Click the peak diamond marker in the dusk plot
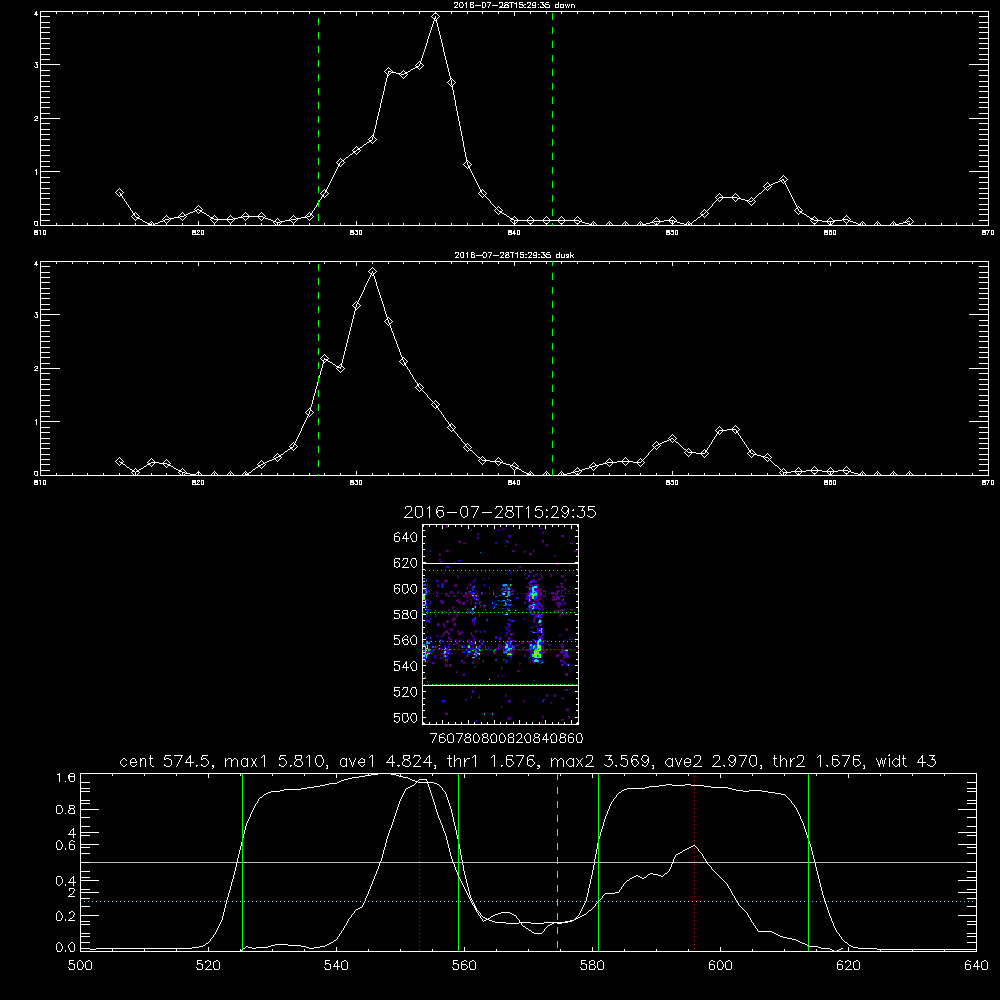The width and height of the screenshot is (1000, 1000). coord(372,272)
